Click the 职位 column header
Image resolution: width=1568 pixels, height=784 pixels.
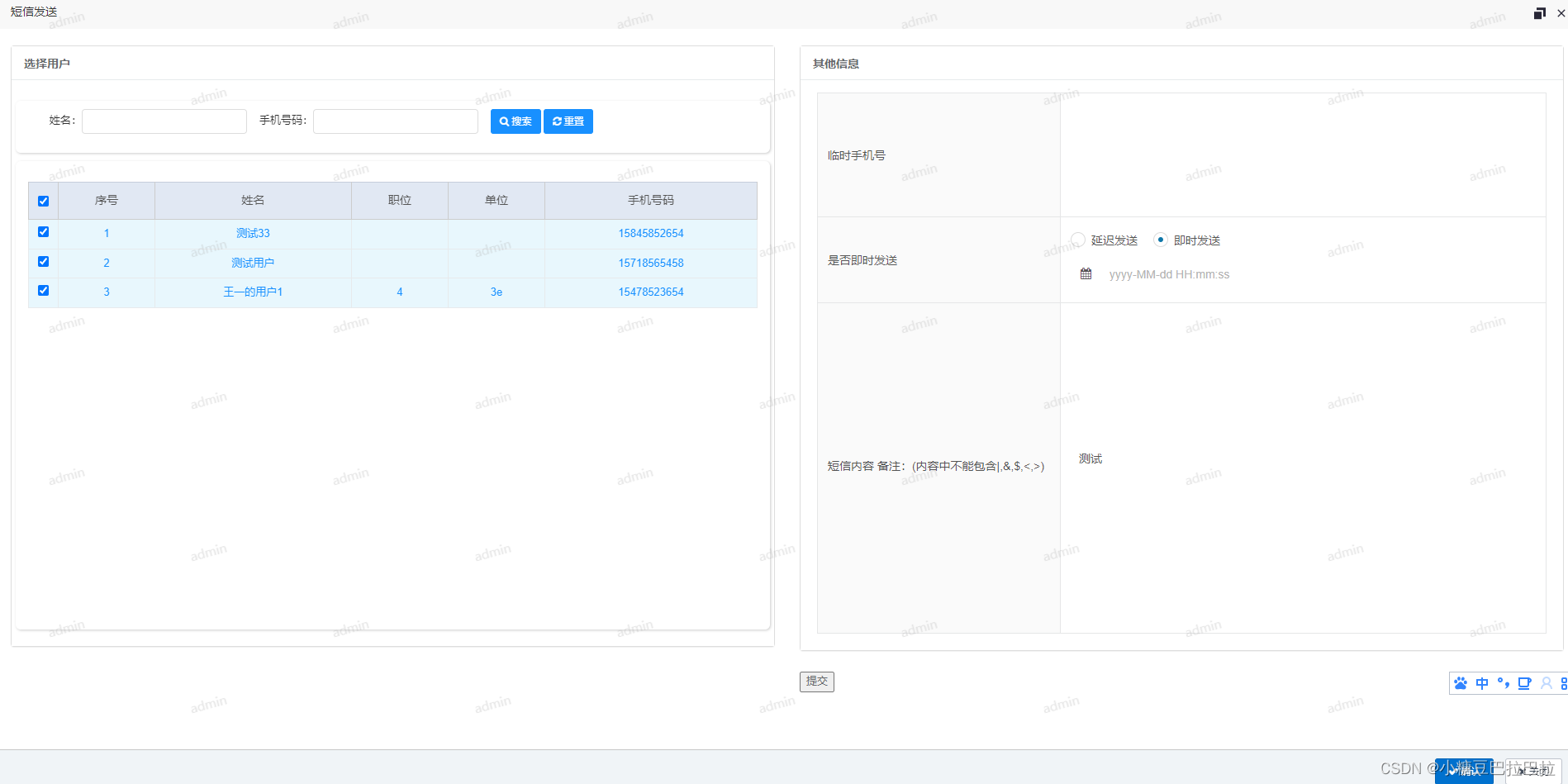[x=400, y=201]
